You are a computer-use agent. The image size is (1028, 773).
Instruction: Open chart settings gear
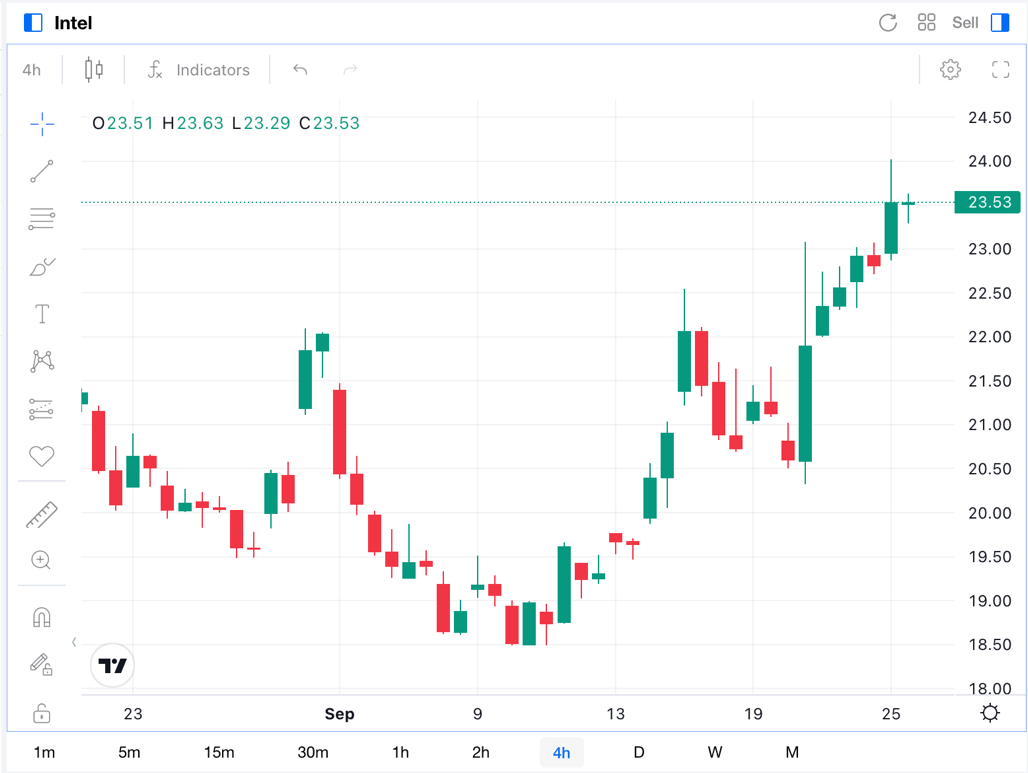pos(950,70)
